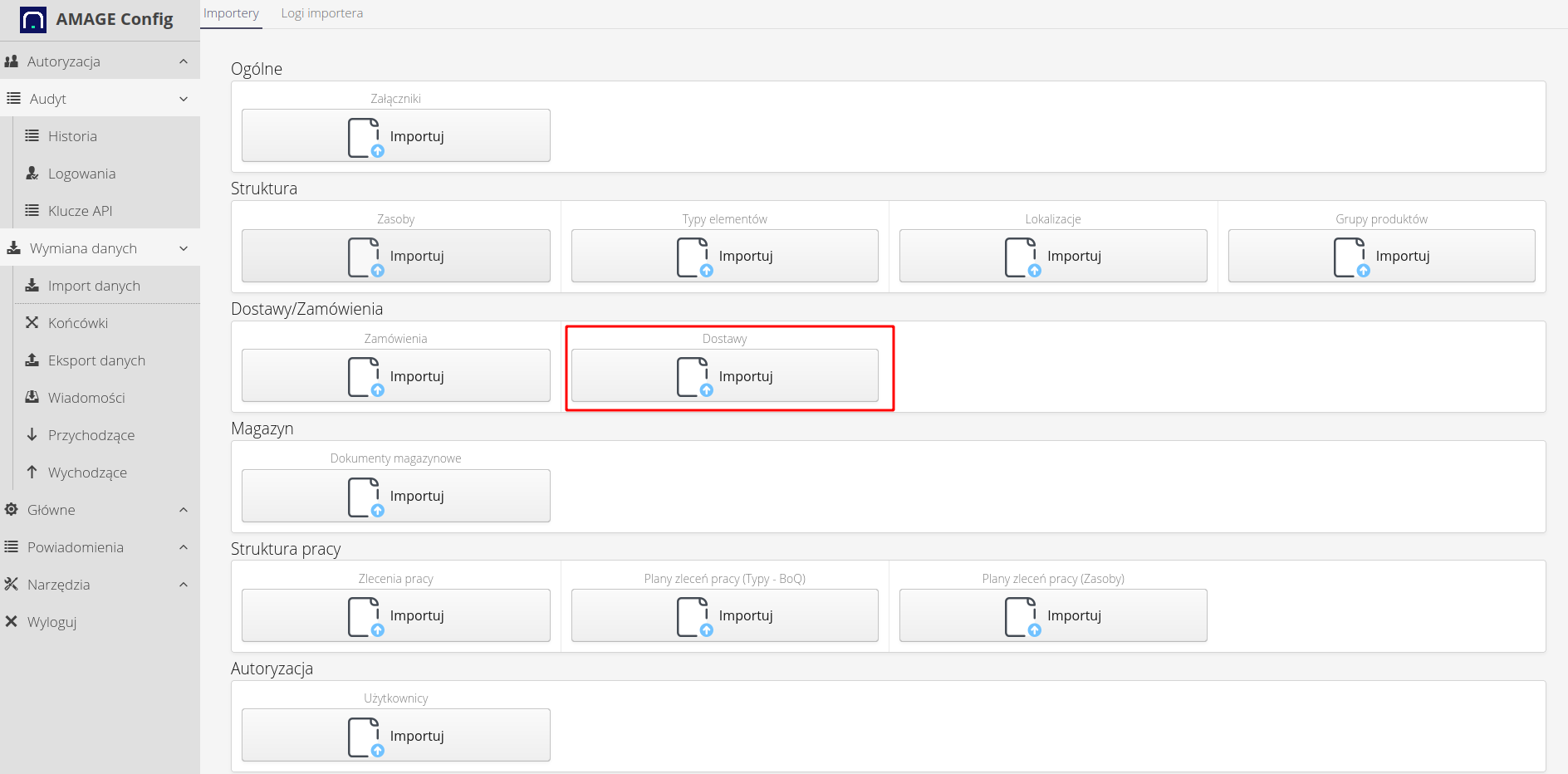Open Klucze API in the sidebar
This screenshot has width=1568, height=774.
click(80, 211)
